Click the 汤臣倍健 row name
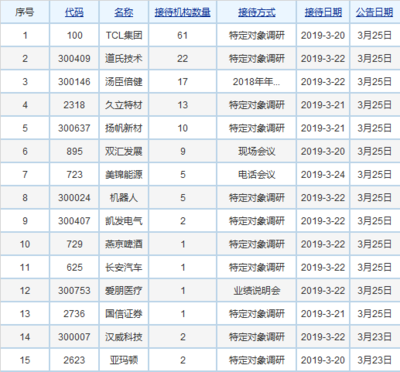This screenshot has width=400, height=372. (124, 82)
